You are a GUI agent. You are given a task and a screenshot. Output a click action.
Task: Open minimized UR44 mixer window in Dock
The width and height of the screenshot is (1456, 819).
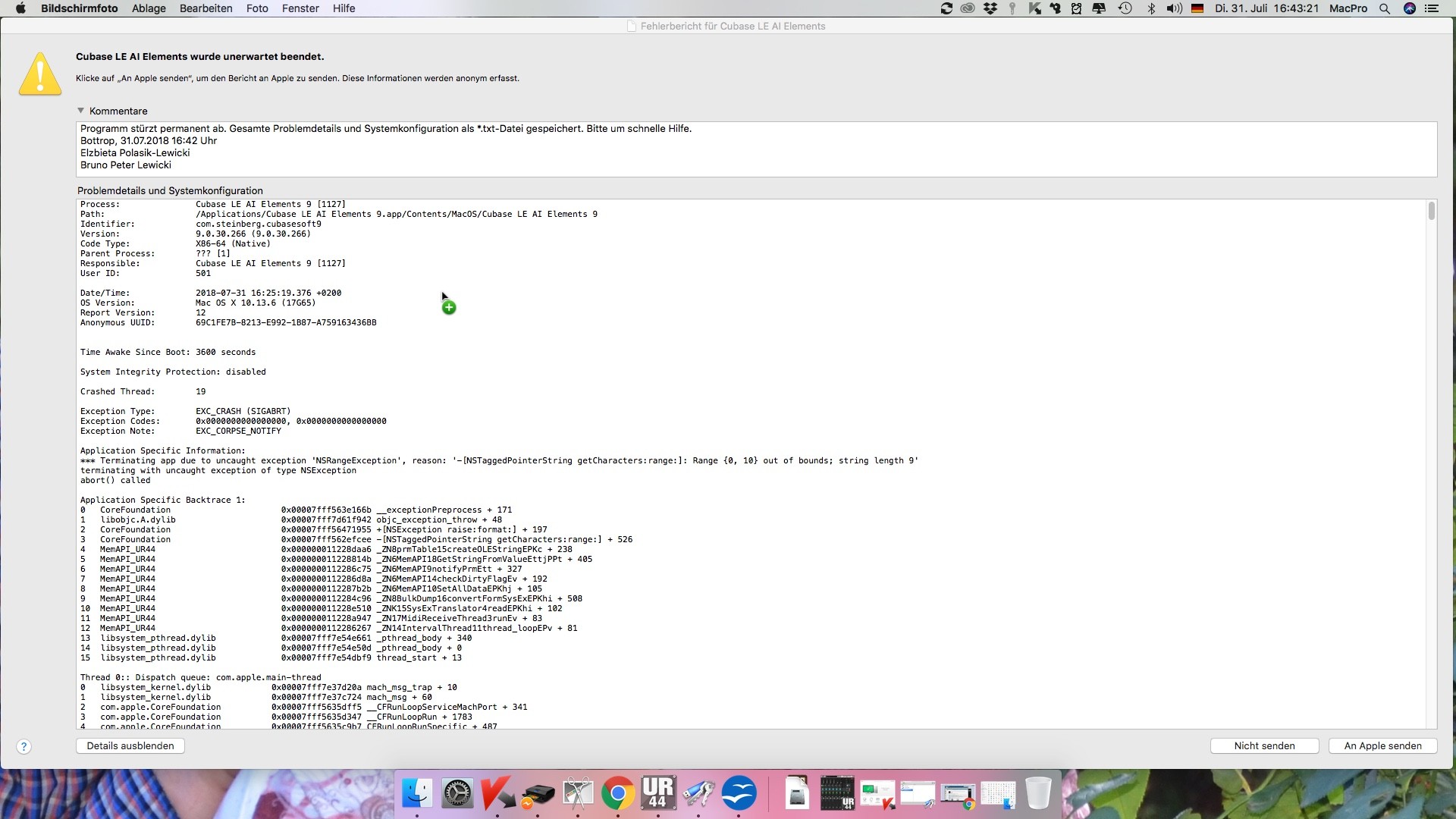837,793
